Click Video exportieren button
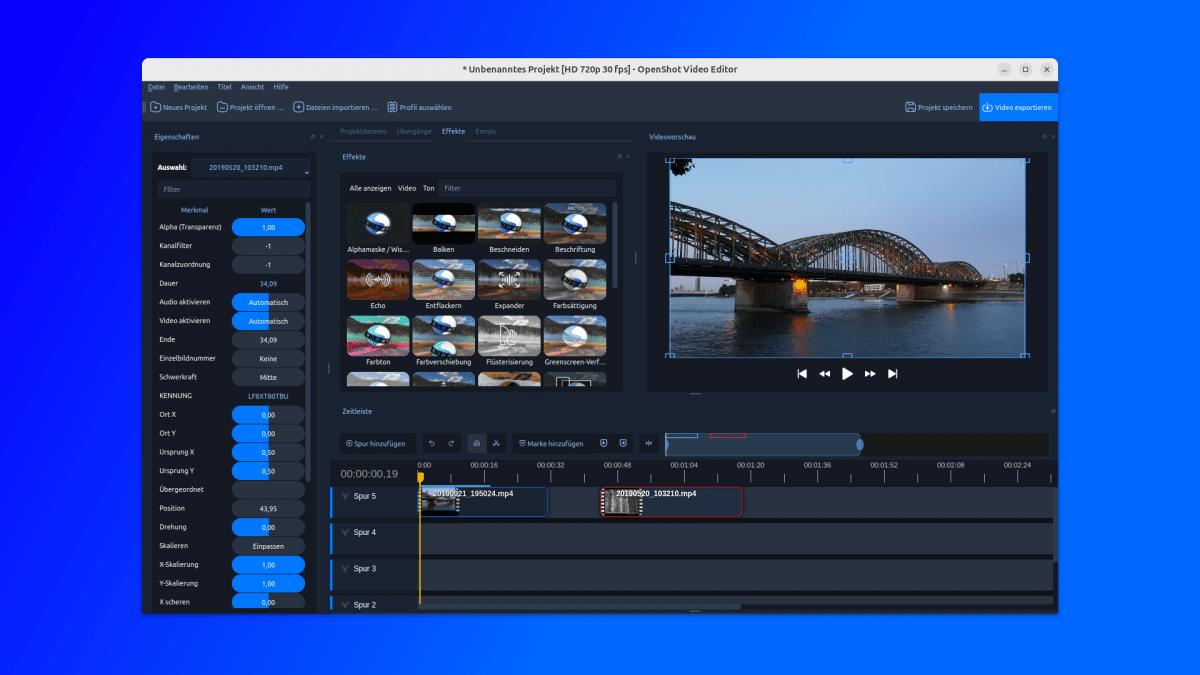The image size is (1200, 675). click(x=1017, y=107)
